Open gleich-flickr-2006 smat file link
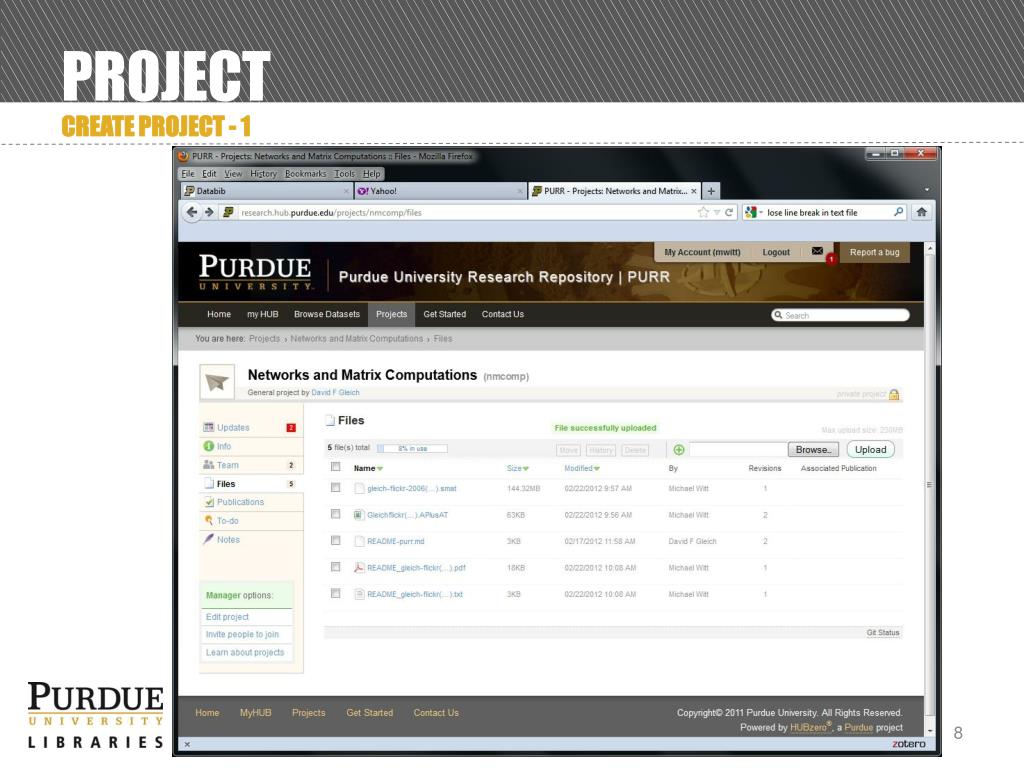 pyautogui.click(x=411, y=488)
